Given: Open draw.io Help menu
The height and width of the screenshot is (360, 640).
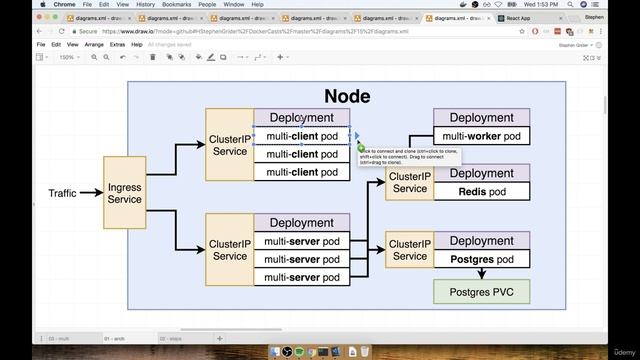Looking at the screenshot, I should [x=137, y=44].
